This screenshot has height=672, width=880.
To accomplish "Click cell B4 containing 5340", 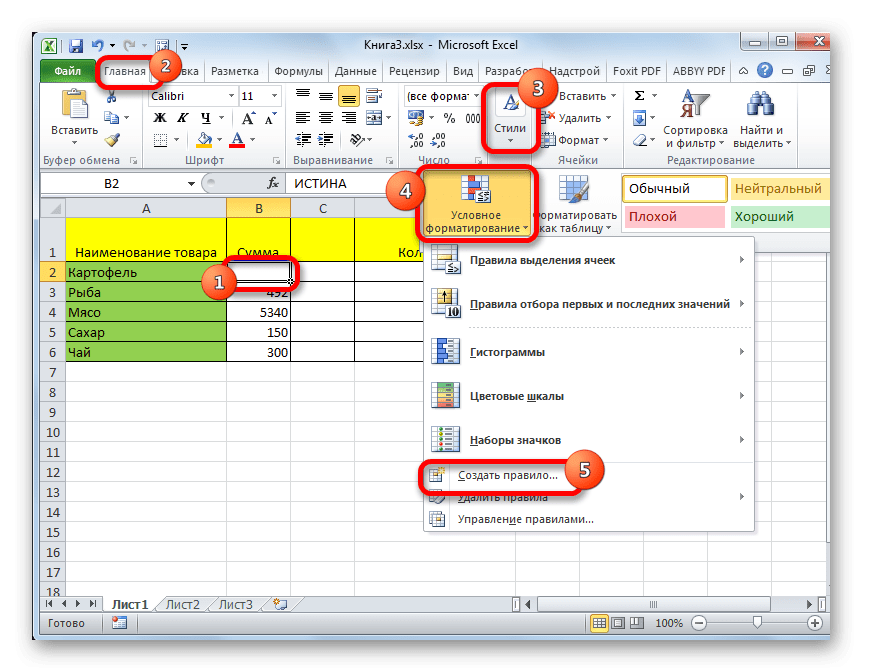I will [x=259, y=312].
